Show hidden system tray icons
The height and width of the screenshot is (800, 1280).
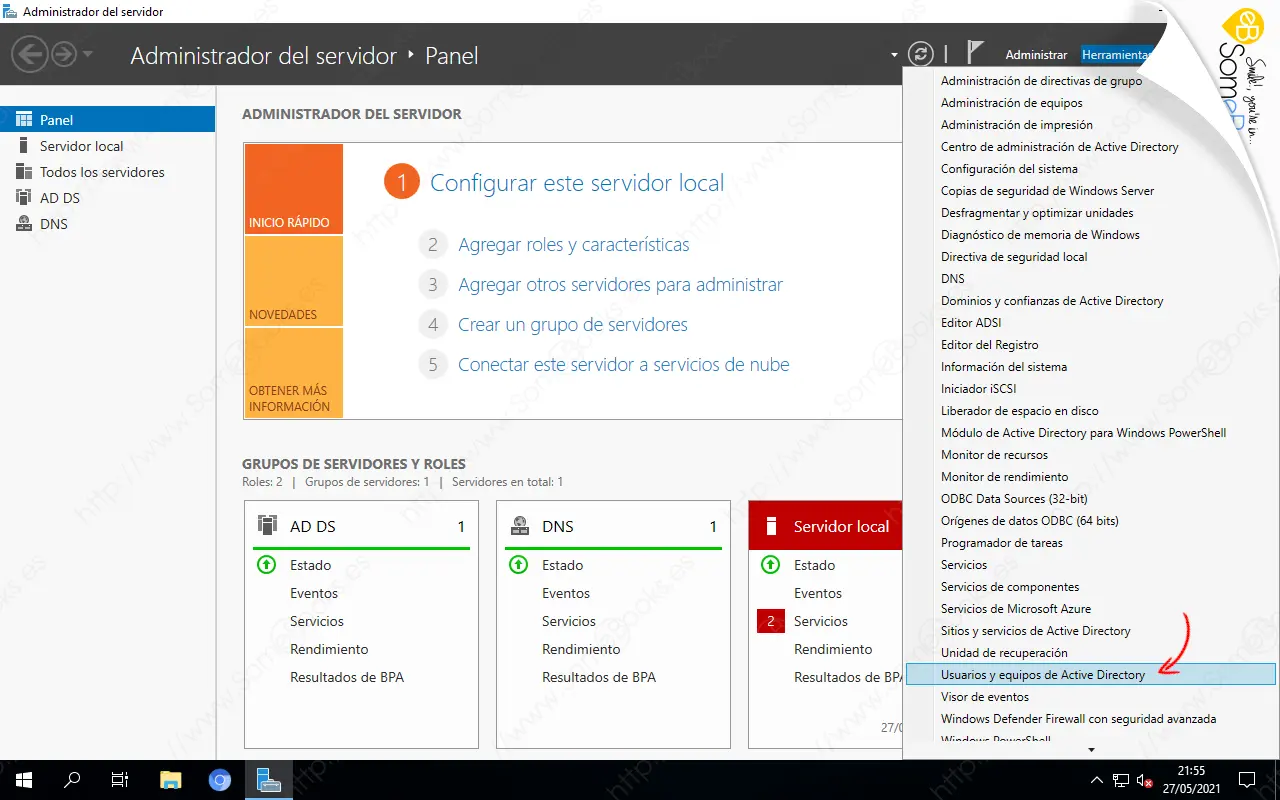(x=1099, y=780)
